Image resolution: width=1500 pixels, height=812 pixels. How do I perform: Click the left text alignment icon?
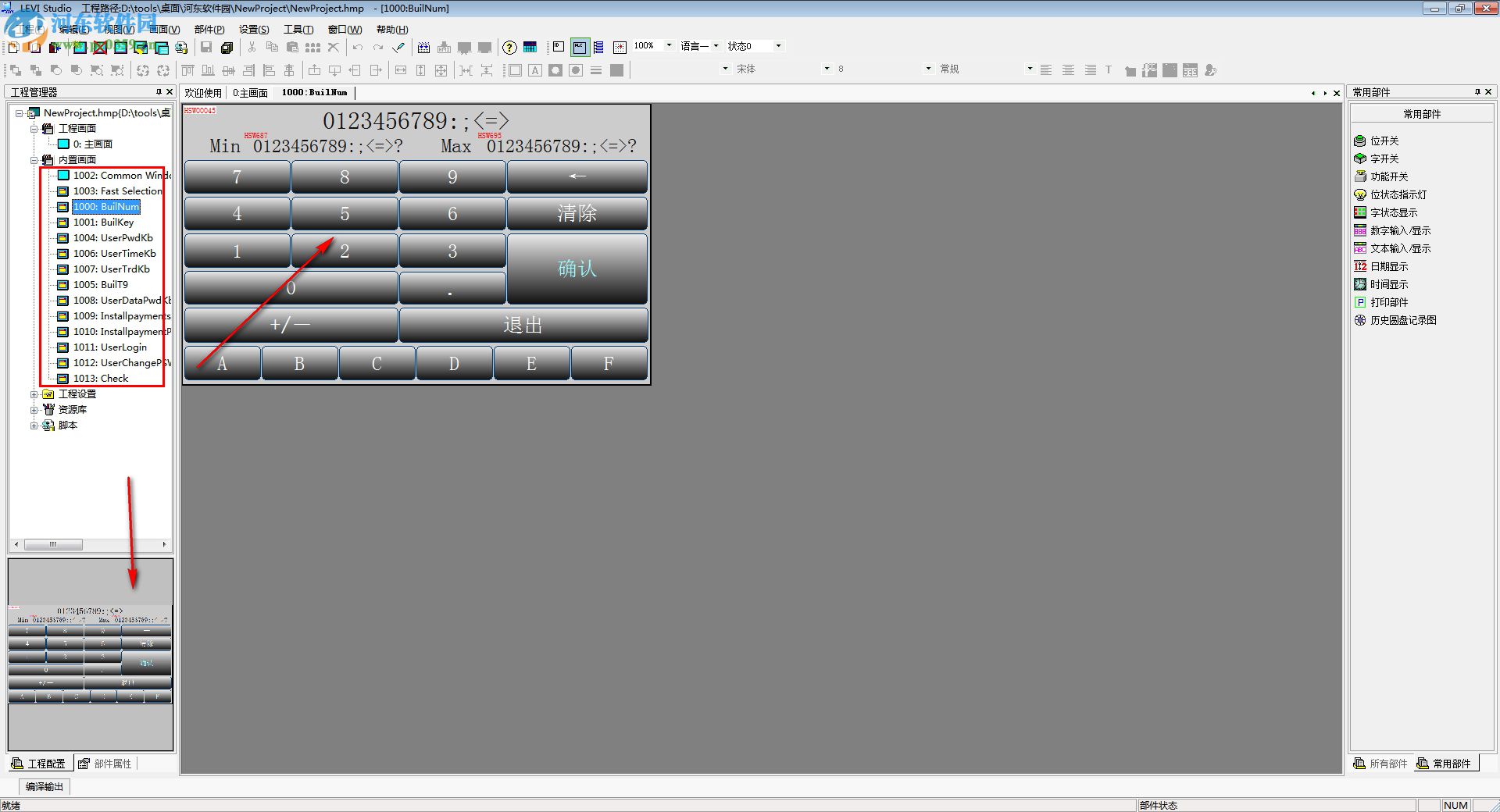pos(1046,70)
